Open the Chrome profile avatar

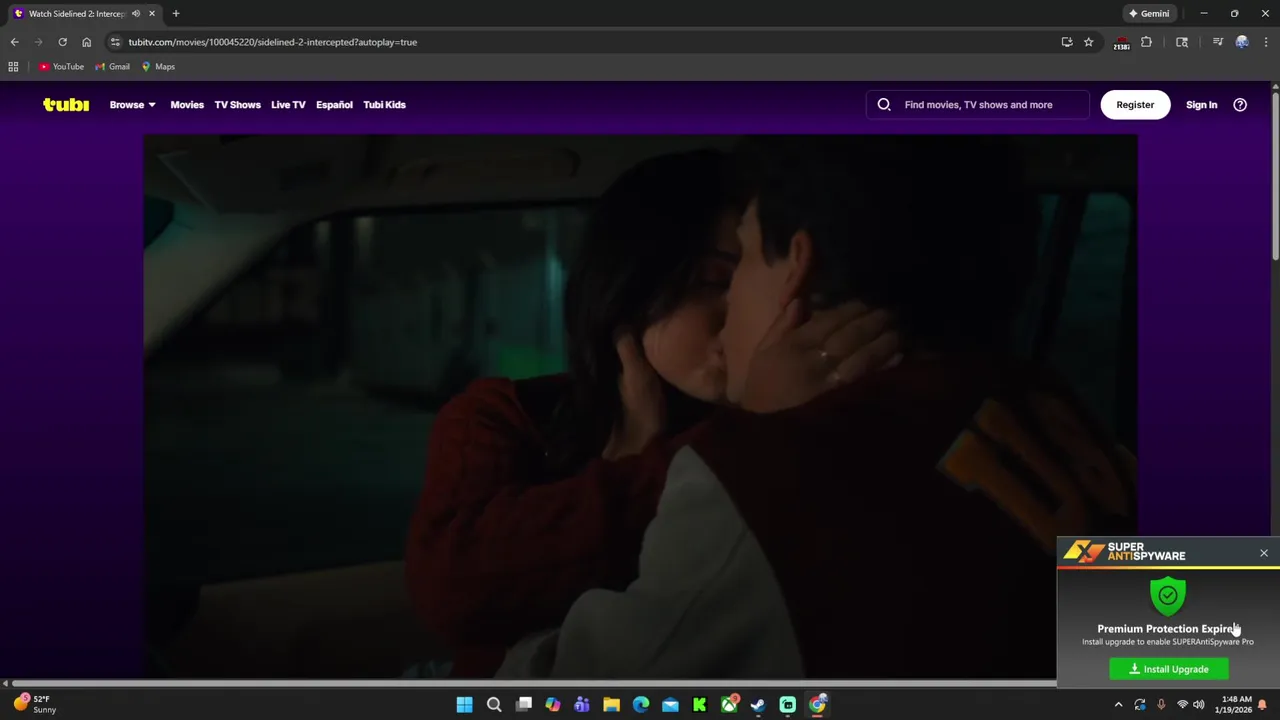[1242, 42]
